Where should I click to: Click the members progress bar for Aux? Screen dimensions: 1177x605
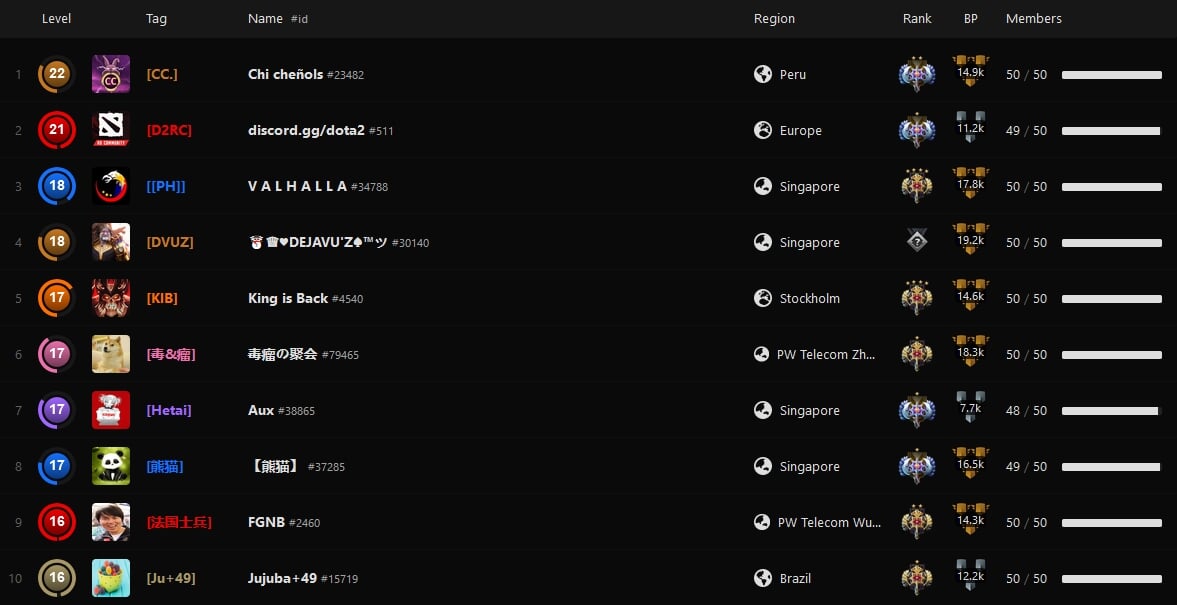pos(1111,410)
